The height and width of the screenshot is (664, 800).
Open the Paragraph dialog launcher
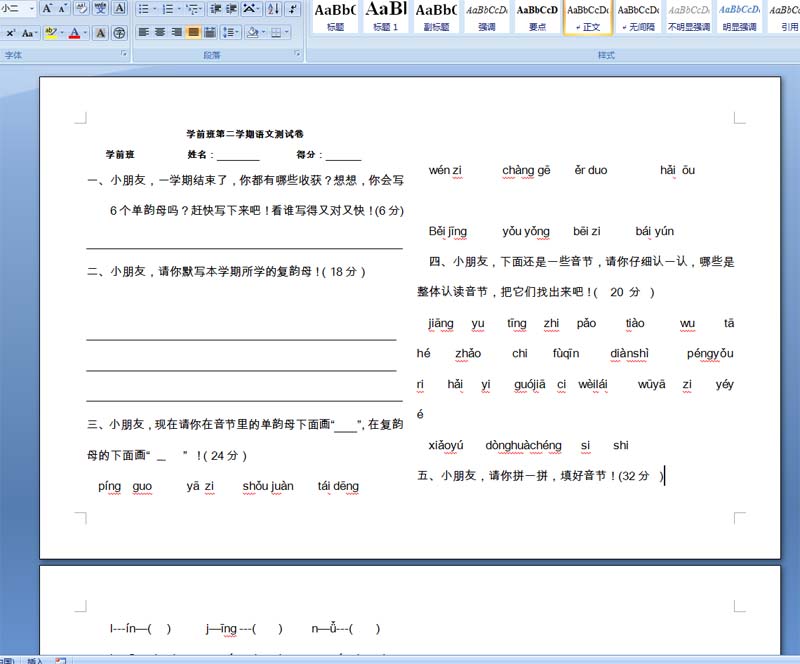click(x=297, y=53)
